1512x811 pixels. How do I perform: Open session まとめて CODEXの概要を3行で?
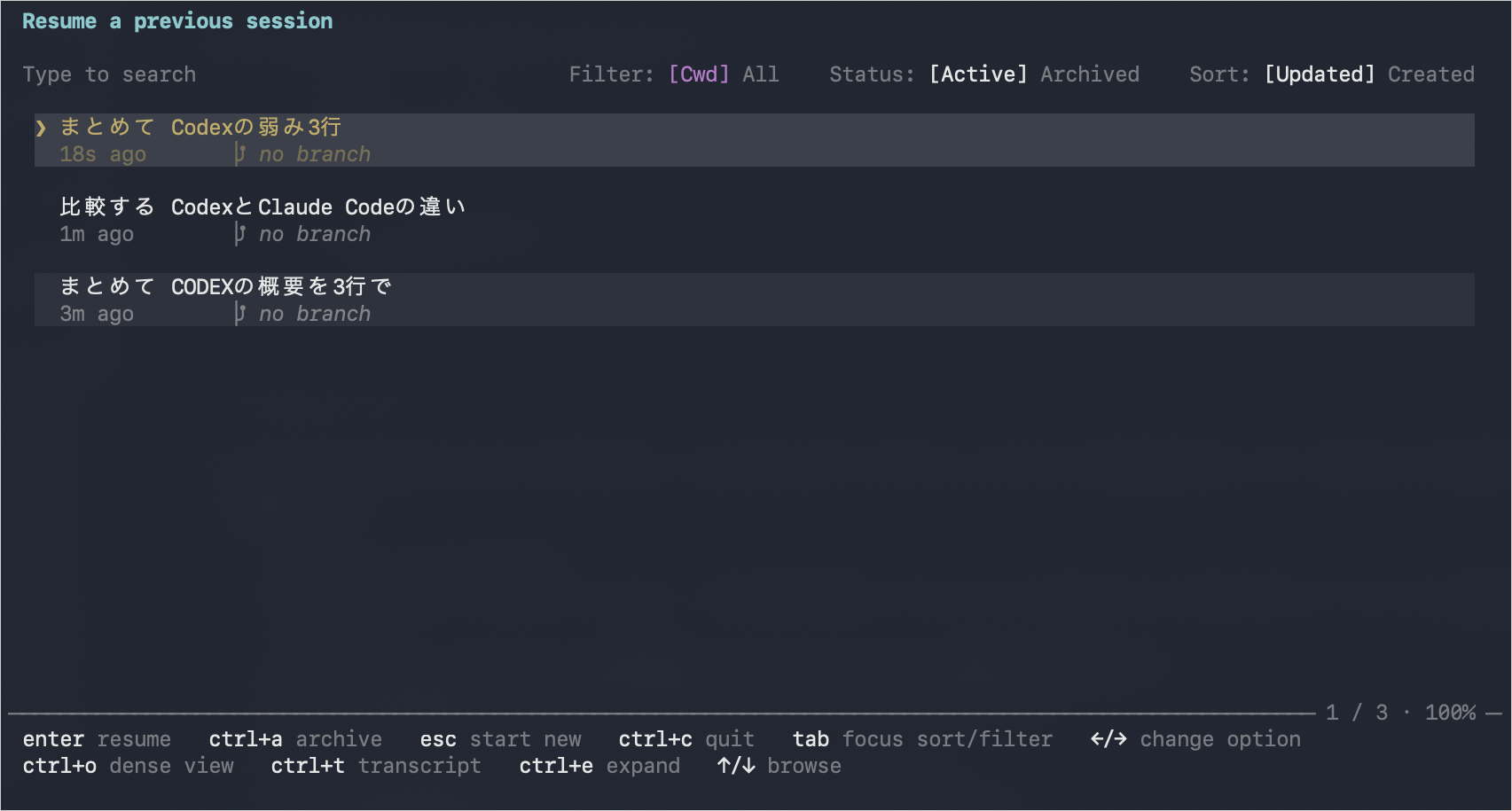[x=755, y=300]
